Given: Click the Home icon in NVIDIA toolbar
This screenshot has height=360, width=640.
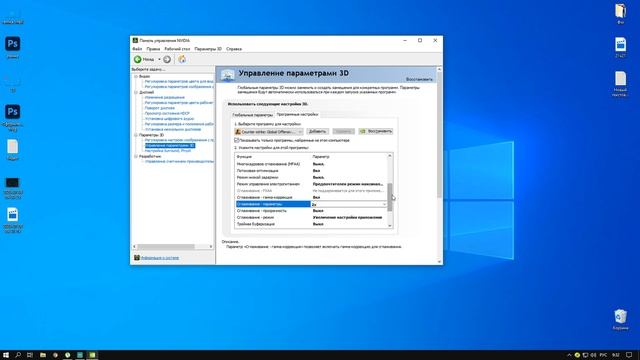Looking at the screenshot, I should tap(182, 59).
